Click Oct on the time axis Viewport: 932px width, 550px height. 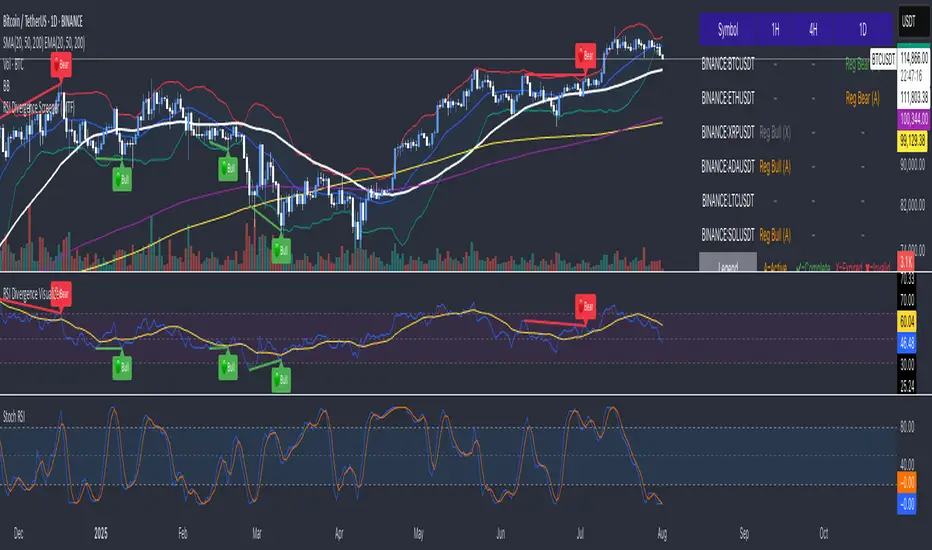[824, 533]
